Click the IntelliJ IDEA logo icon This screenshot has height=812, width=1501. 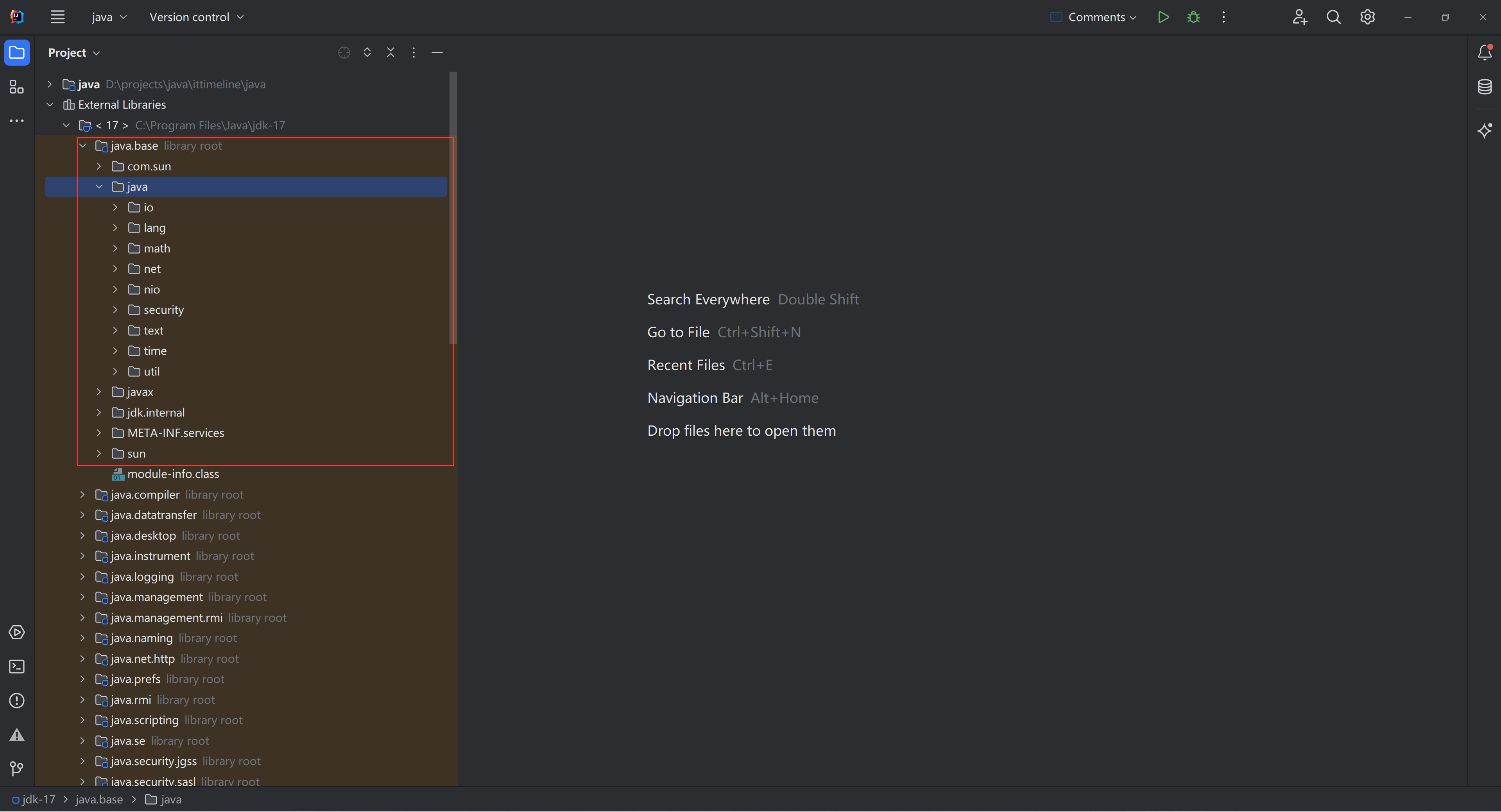[17, 17]
